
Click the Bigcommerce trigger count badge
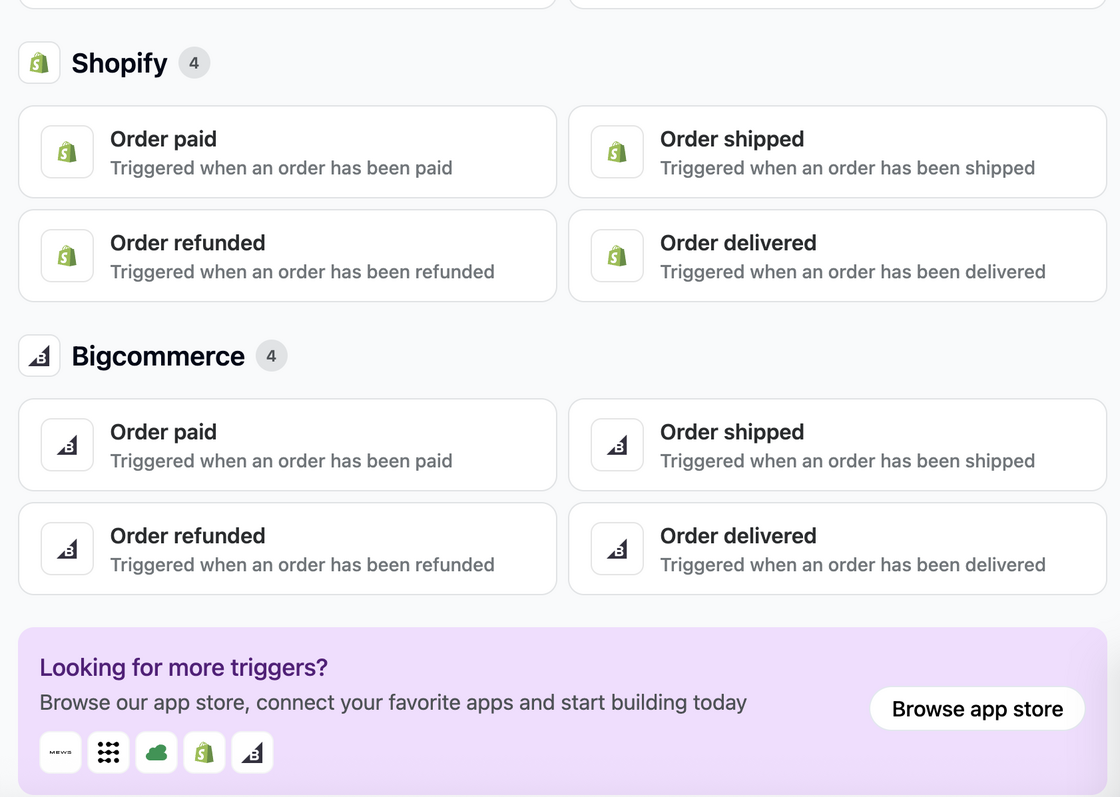point(271,356)
